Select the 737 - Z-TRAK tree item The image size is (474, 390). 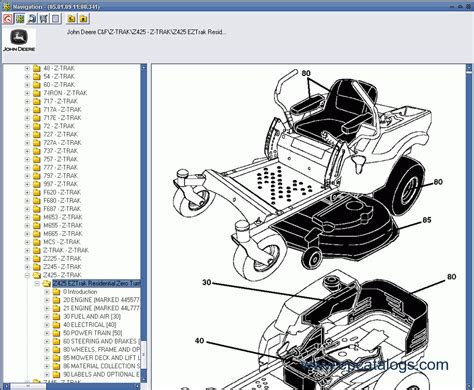pos(61,151)
